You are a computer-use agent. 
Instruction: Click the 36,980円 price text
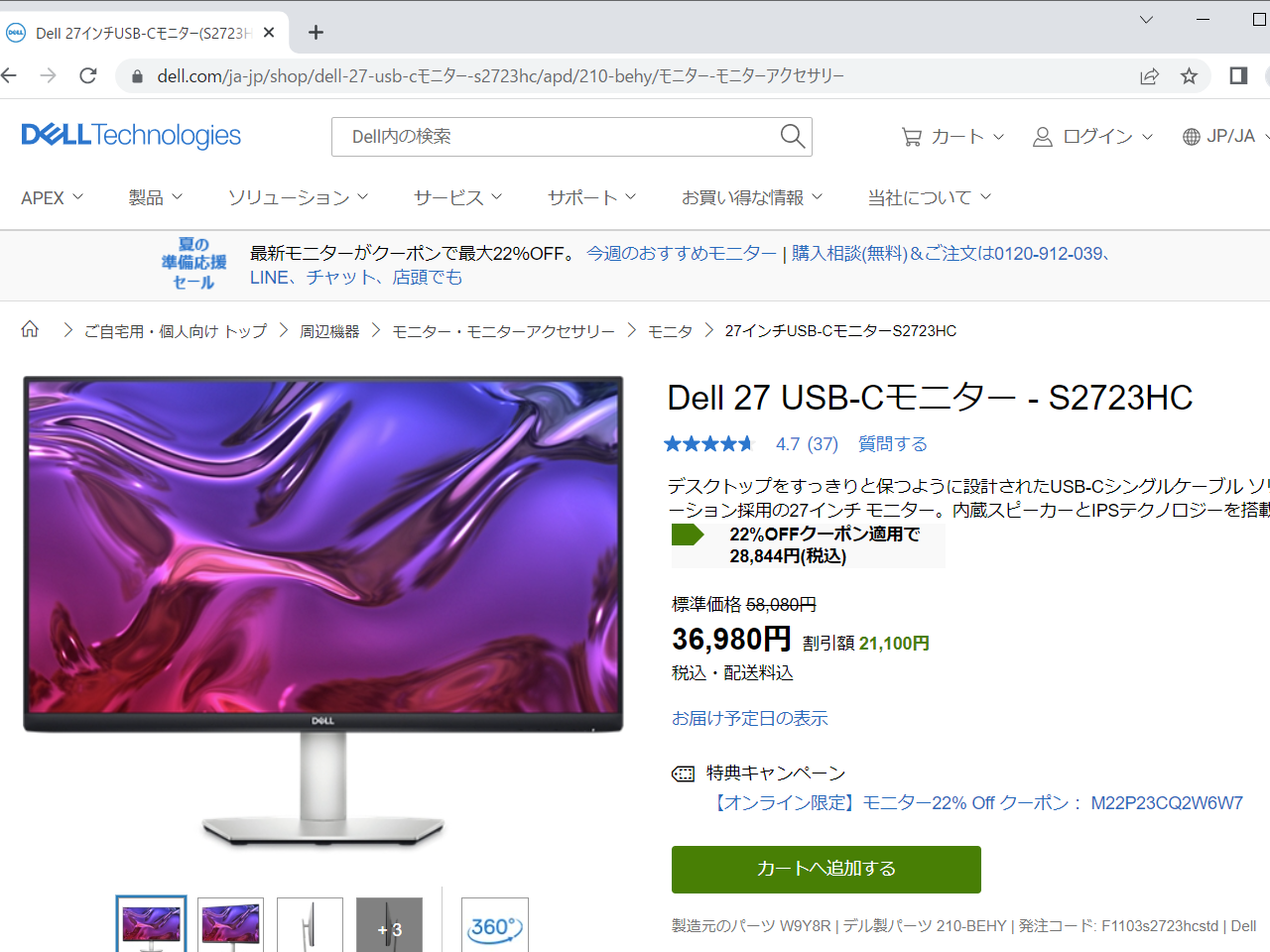[x=731, y=639]
